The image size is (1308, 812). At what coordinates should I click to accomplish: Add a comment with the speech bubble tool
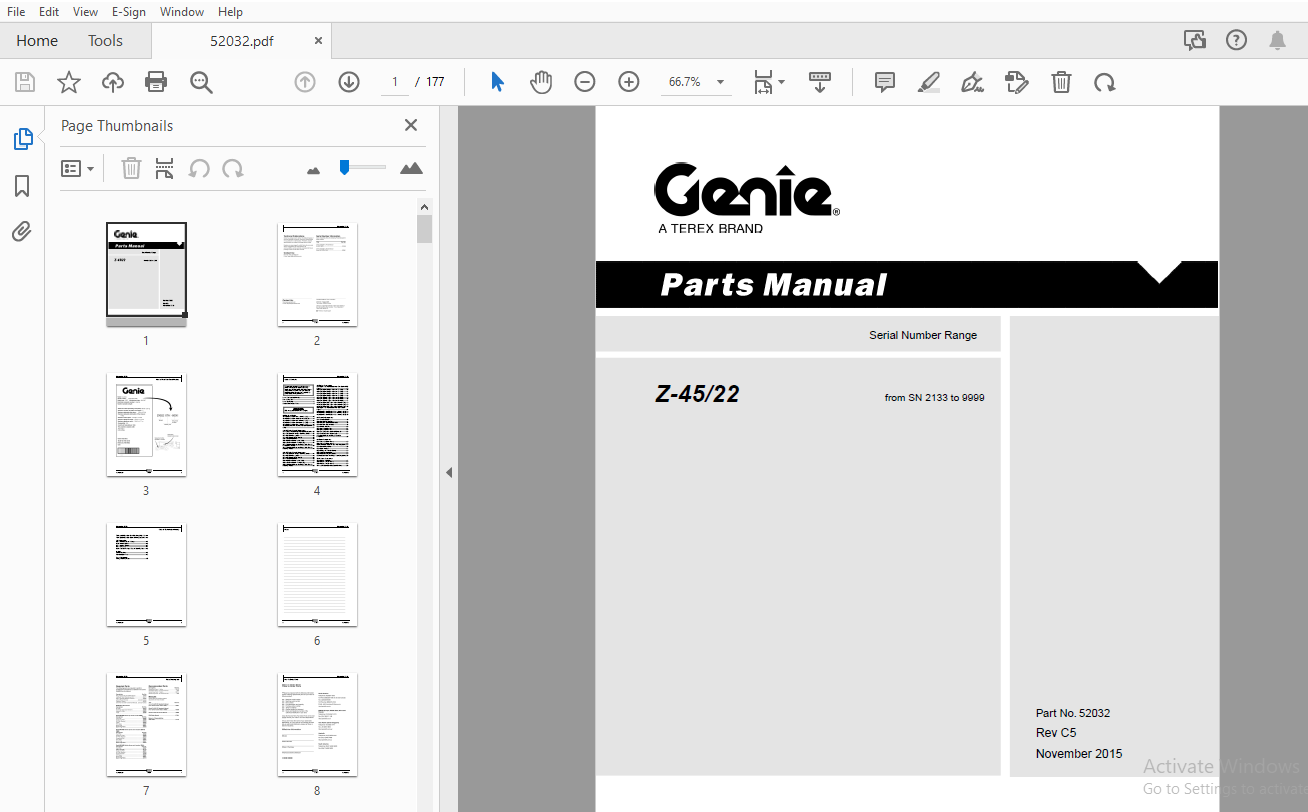(884, 82)
